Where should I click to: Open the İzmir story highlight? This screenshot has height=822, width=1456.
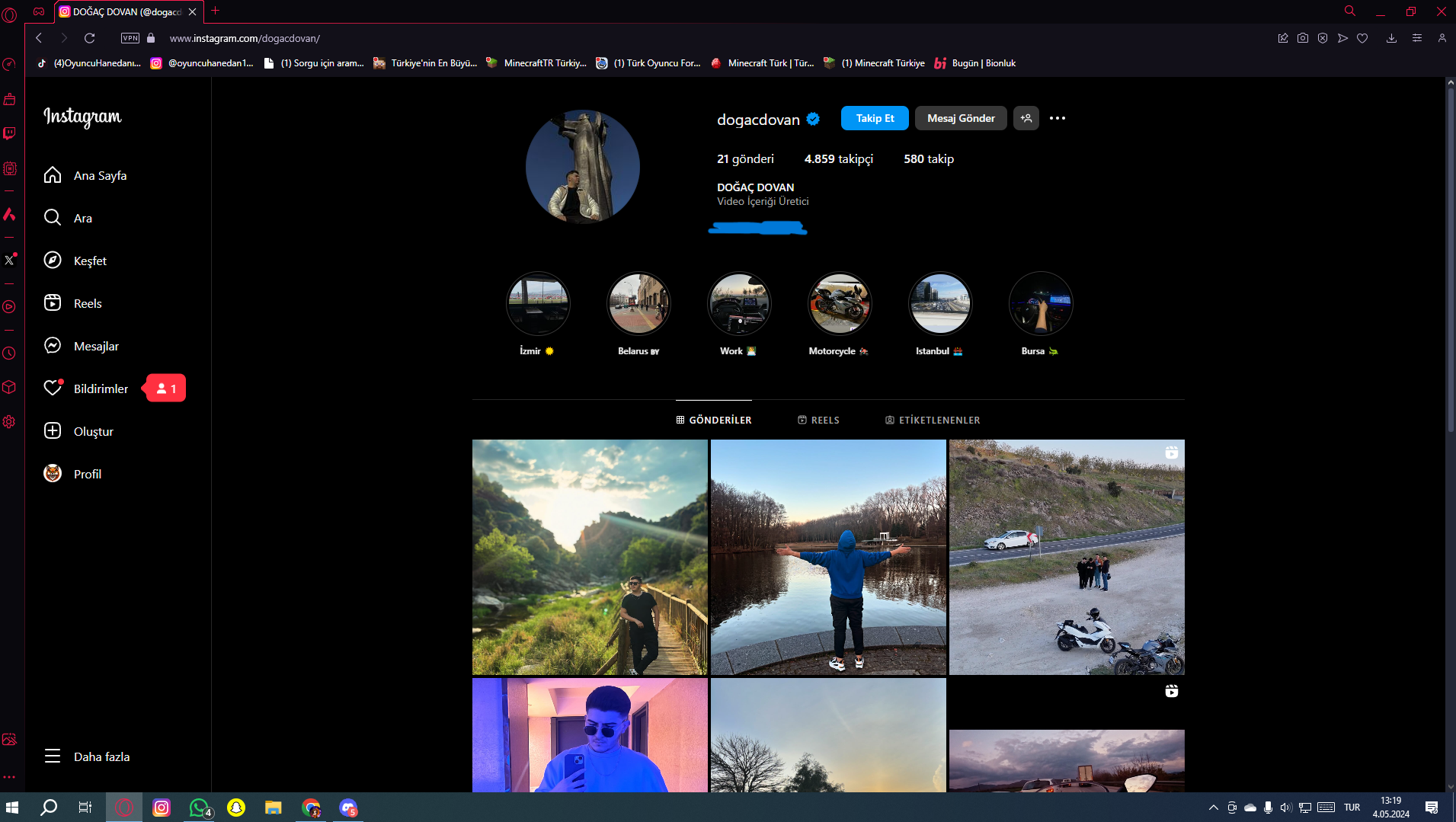click(x=538, y=304)
